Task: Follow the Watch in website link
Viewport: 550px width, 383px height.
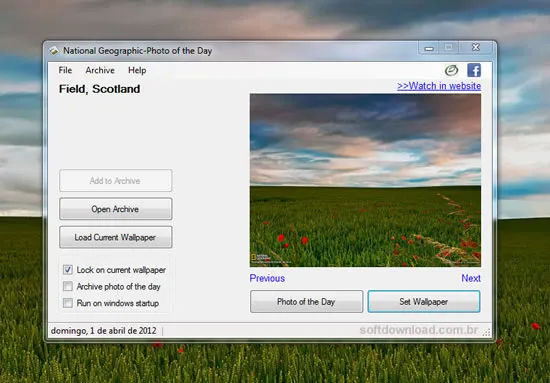Action: [x=439, y=86]
